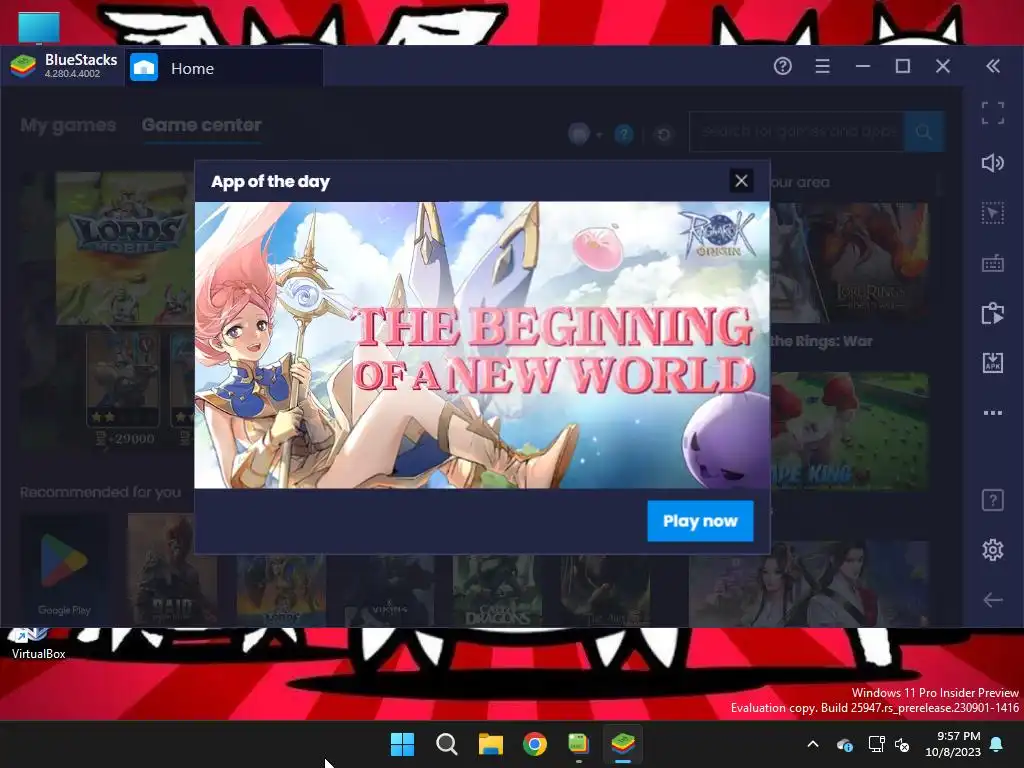Open volume control in side toolbar
Viewport: 1024px width, 768px height.
[993, 163]
